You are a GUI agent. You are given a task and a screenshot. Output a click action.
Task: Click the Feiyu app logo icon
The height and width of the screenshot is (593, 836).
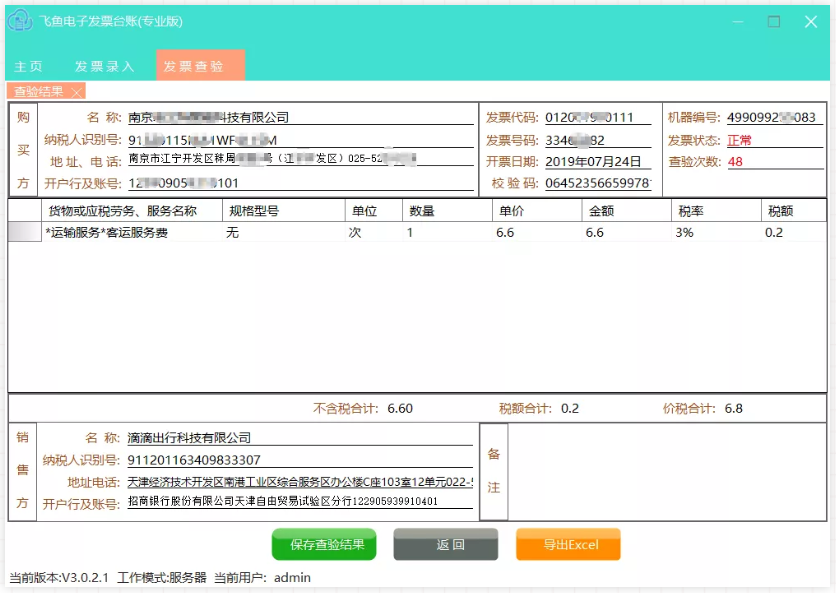(20, 21)
